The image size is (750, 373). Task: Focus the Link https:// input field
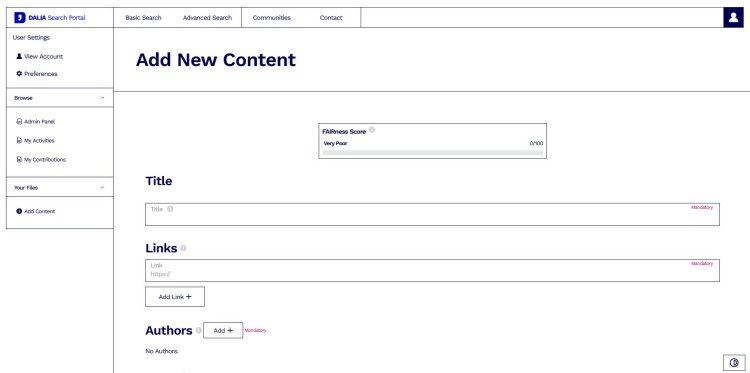(x=432, y=270)
